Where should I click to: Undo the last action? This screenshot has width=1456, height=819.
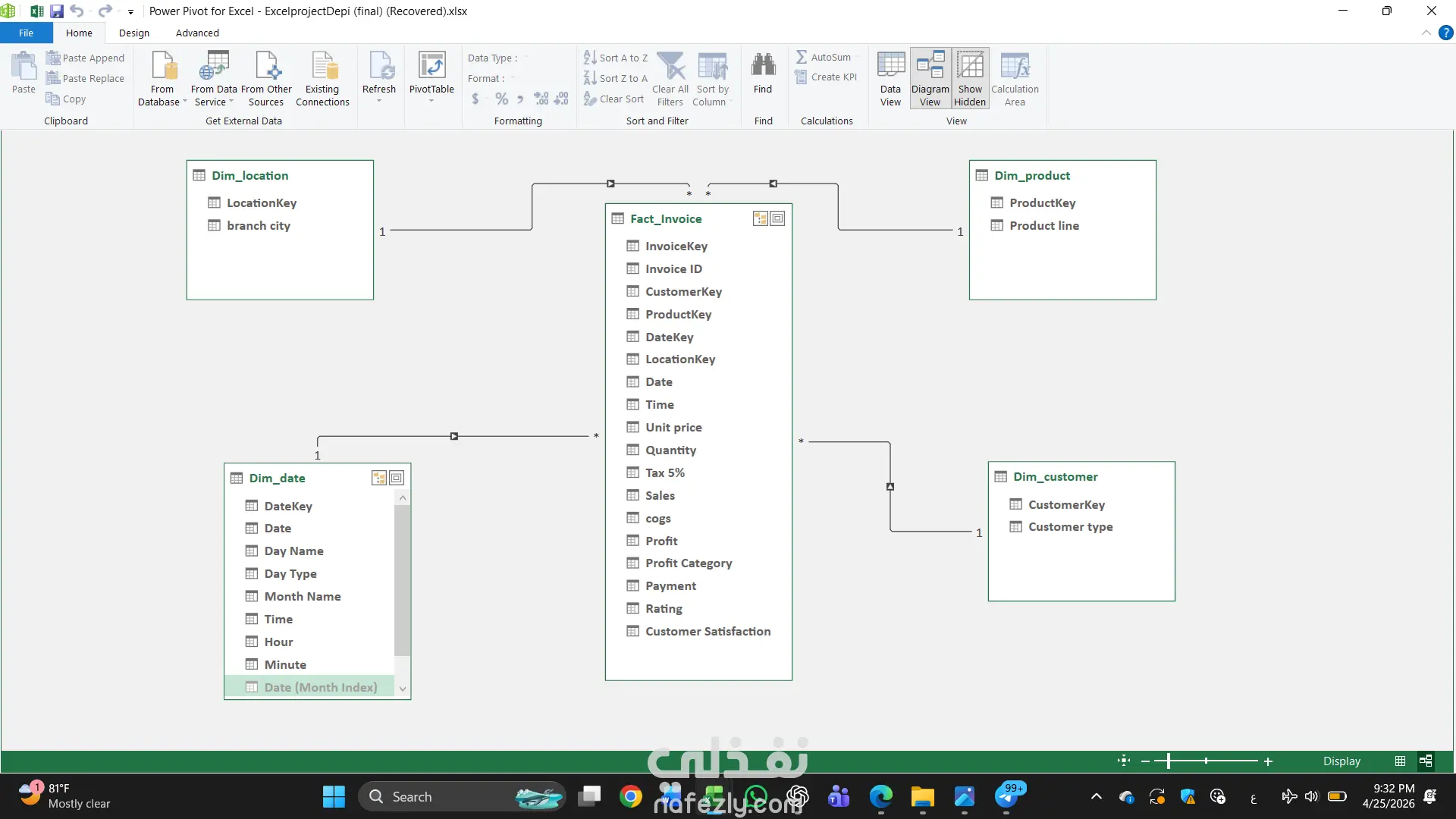pos(77,11)
